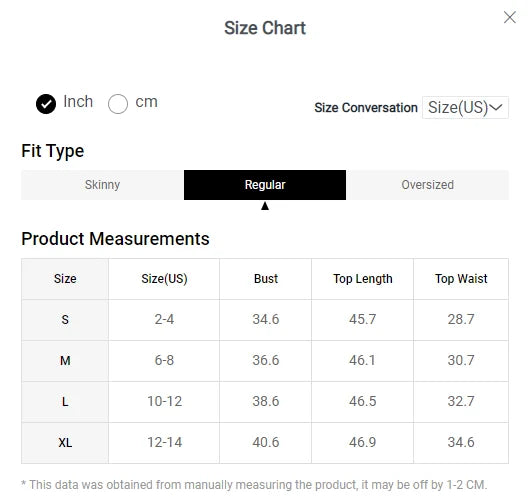Viewport: 531px width, 501px height.
Task: Expand the dropdown chevron next to Size(US)
Action: coord(496,107)
